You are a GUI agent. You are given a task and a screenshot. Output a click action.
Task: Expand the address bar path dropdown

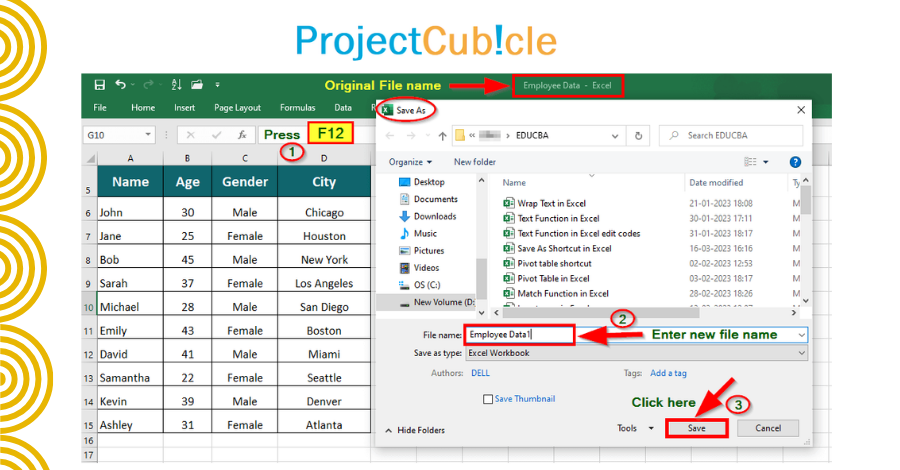615,136
